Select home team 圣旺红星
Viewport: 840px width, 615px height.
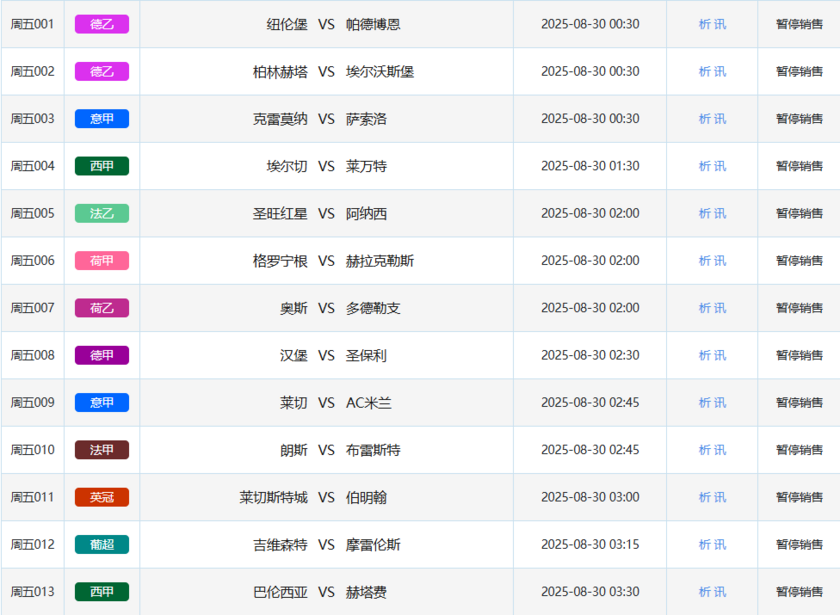(280, 213)
